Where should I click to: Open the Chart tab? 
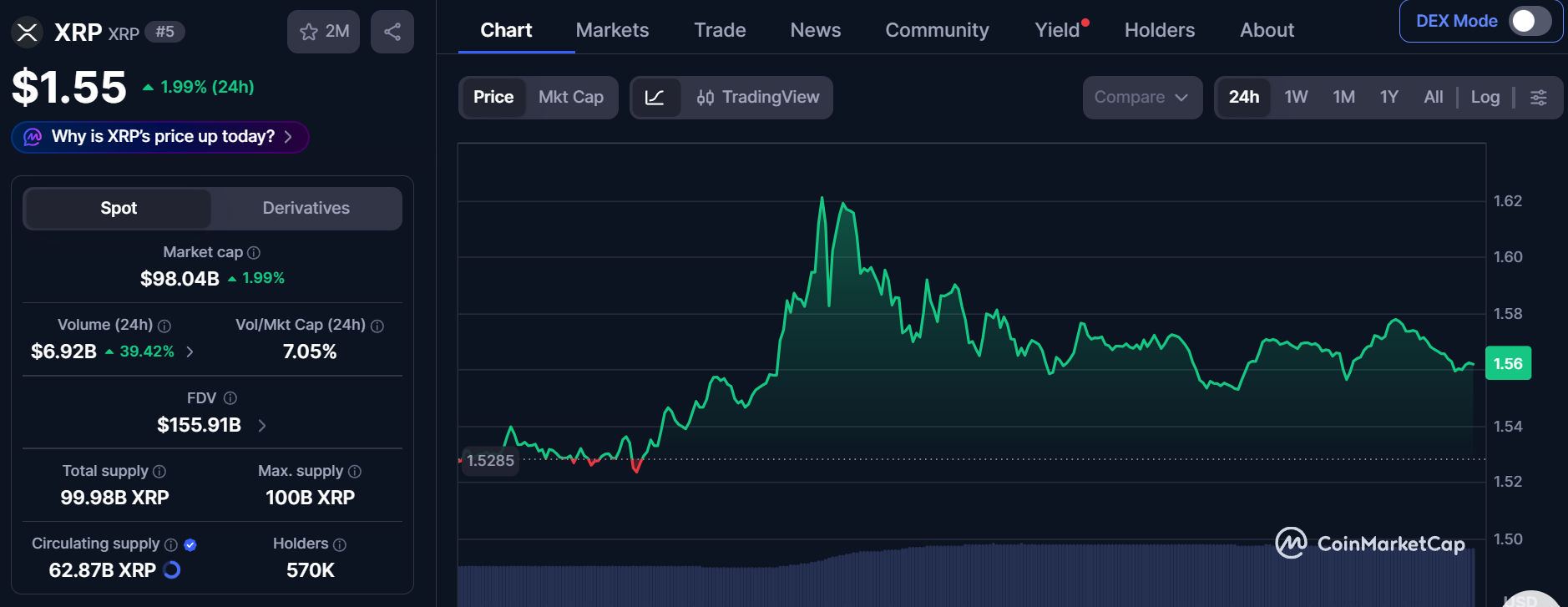pyautogui.click(x=506, y=30)
